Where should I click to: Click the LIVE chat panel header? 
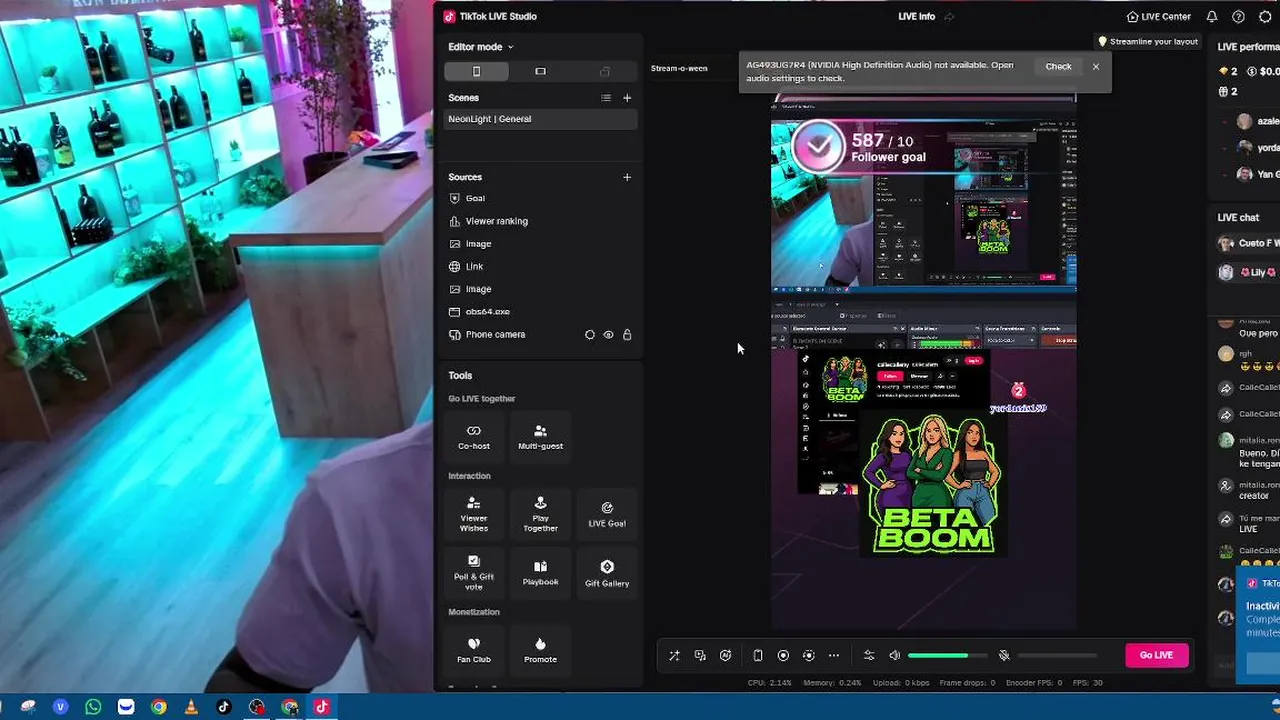pyautogui.click(x=1238, y=217)
